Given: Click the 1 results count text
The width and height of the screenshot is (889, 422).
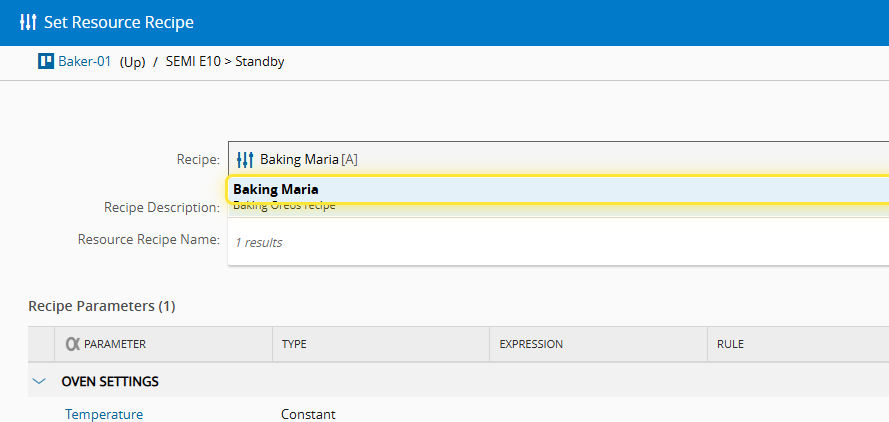Looking at the screenshot, I should tap(258, 242).
